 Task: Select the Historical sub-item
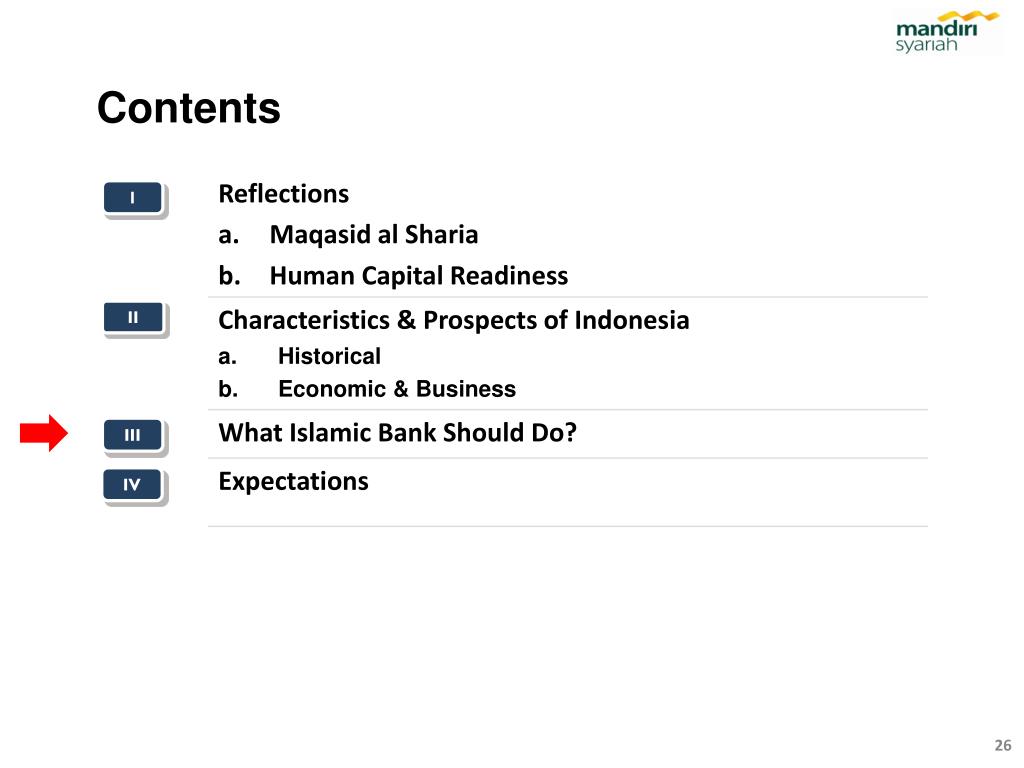(329, 356)
